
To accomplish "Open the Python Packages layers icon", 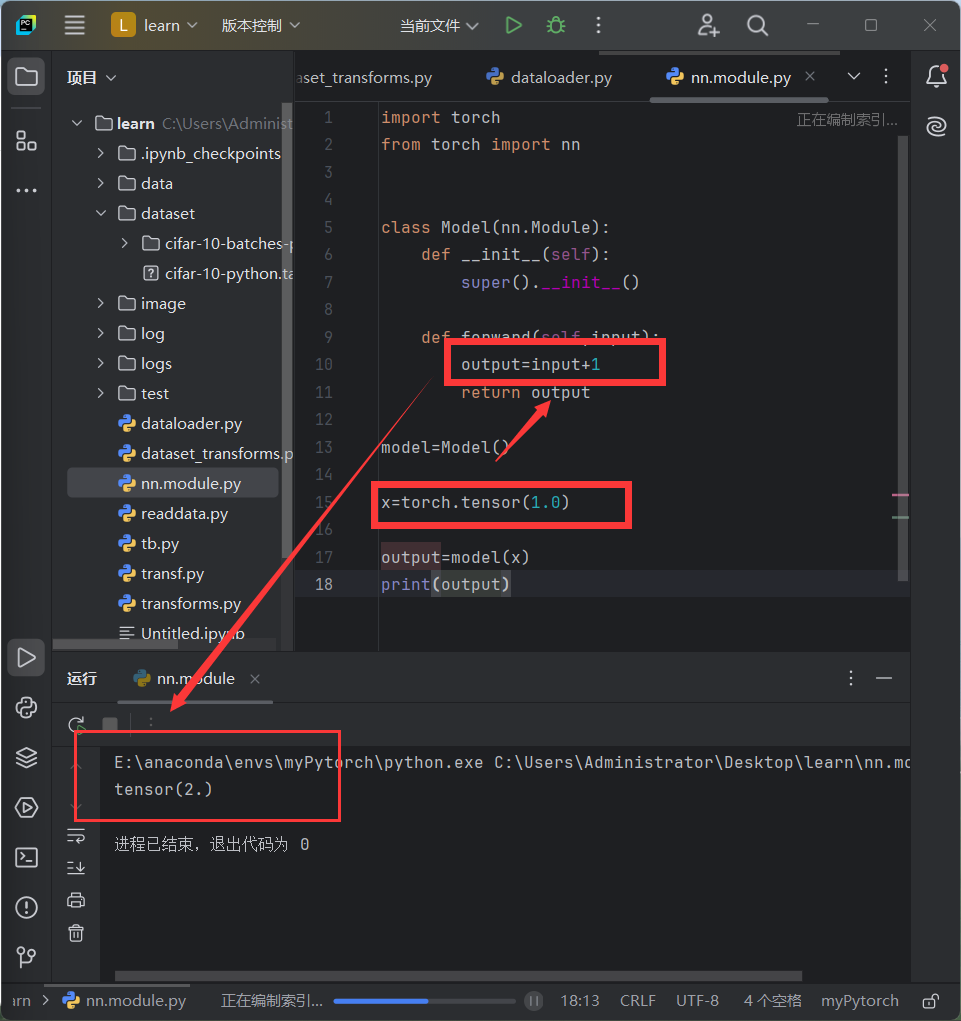I will coord(26,757).
